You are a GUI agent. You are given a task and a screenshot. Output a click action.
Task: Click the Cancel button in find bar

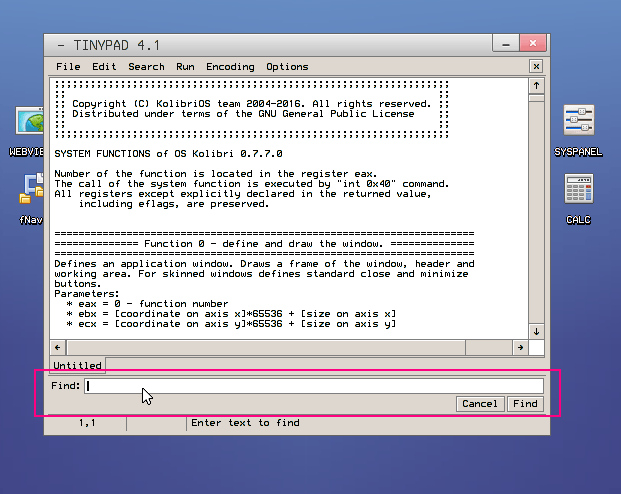point(479,404)
